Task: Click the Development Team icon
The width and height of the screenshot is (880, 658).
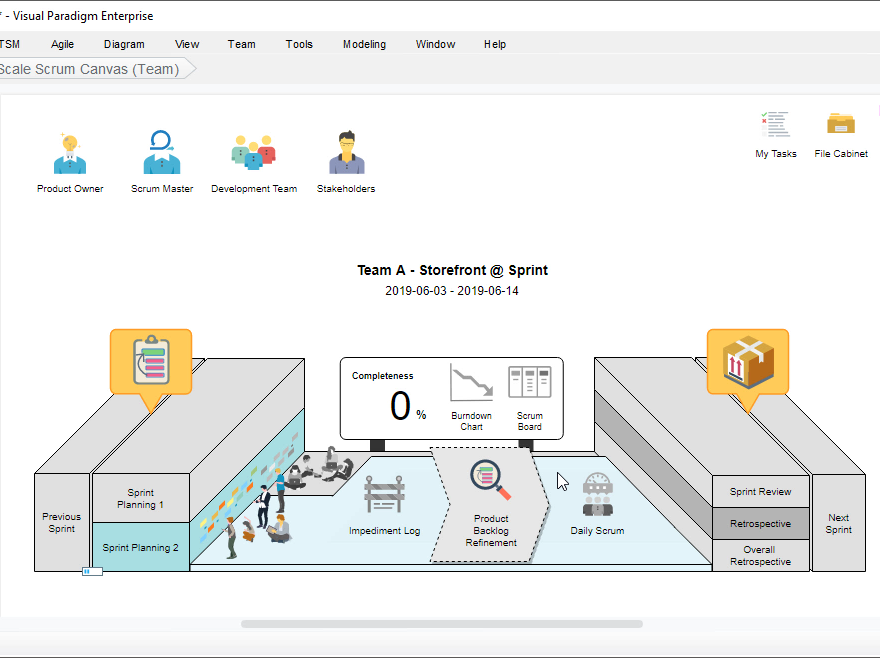Action: pyautogui.click(x=254, y=148)
